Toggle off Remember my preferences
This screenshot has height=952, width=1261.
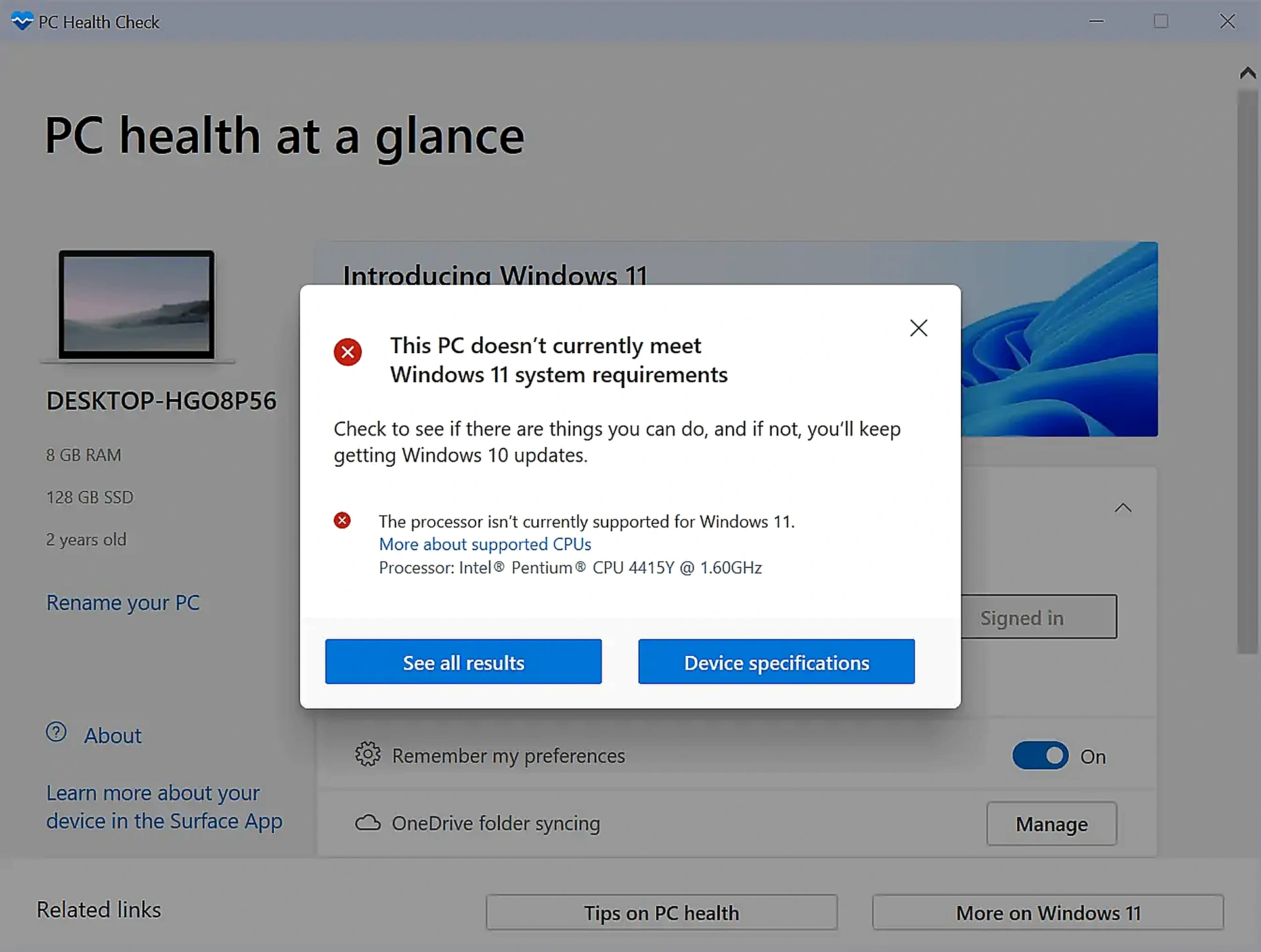(1040, 755)
